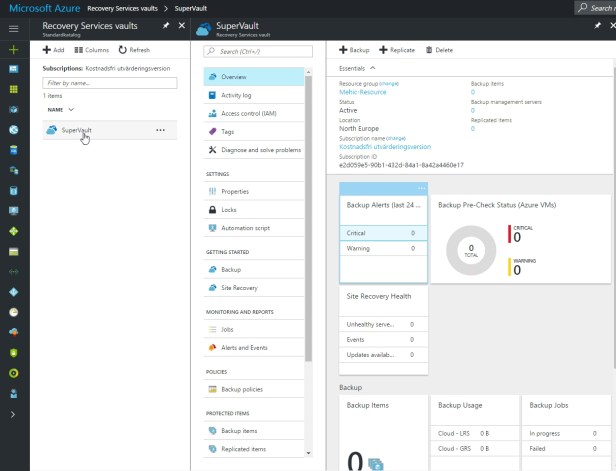This screenshot has height=471, width=616.
Task: Refresh the vaults list
Action: (x=134, y=49)
